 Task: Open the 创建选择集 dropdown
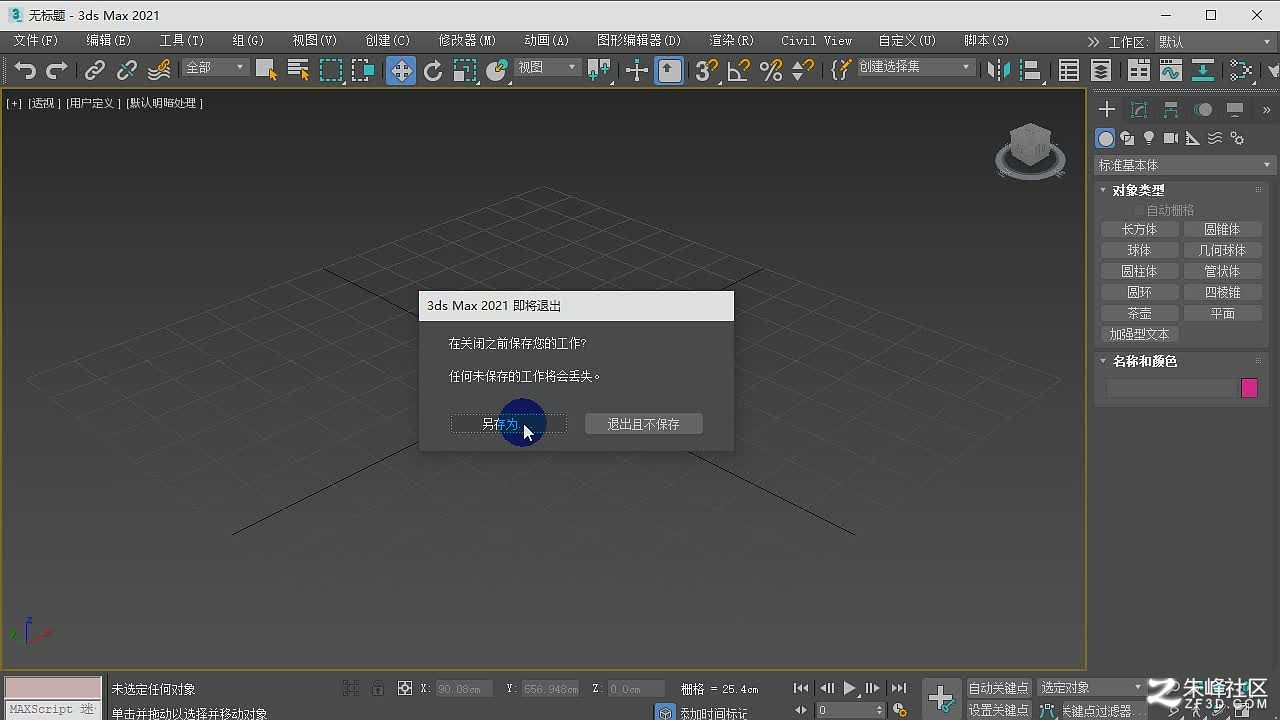point(915,67)
